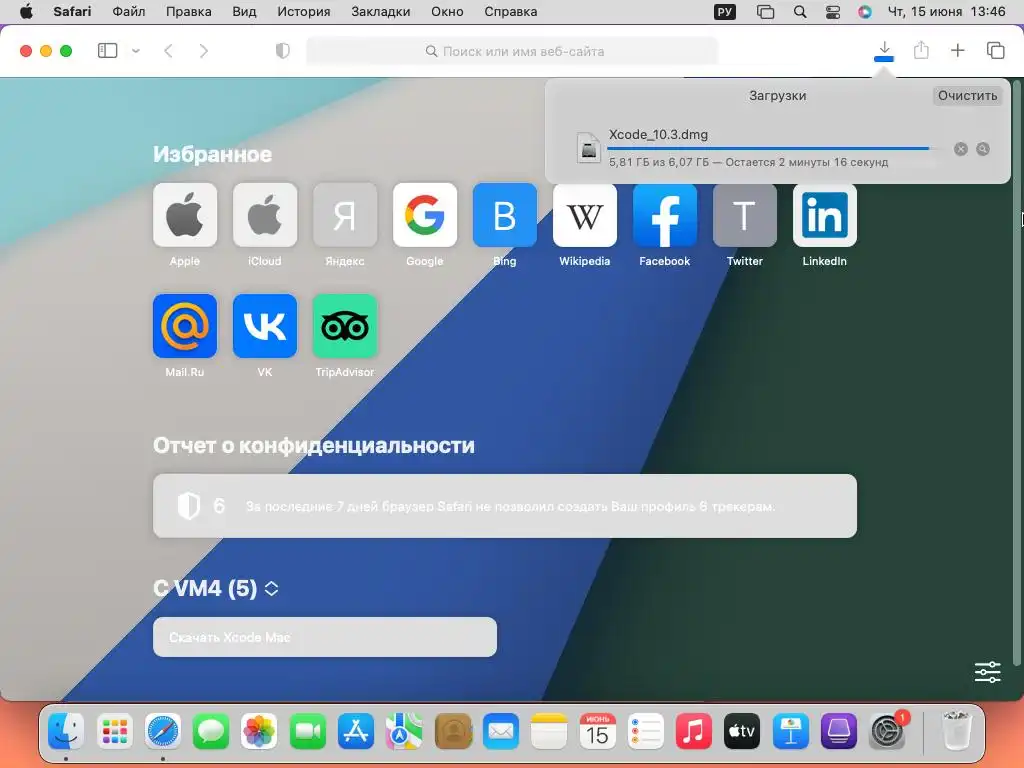Open the Apple menu
This screenshot has width=1024, height=768.
pos(26,12)
